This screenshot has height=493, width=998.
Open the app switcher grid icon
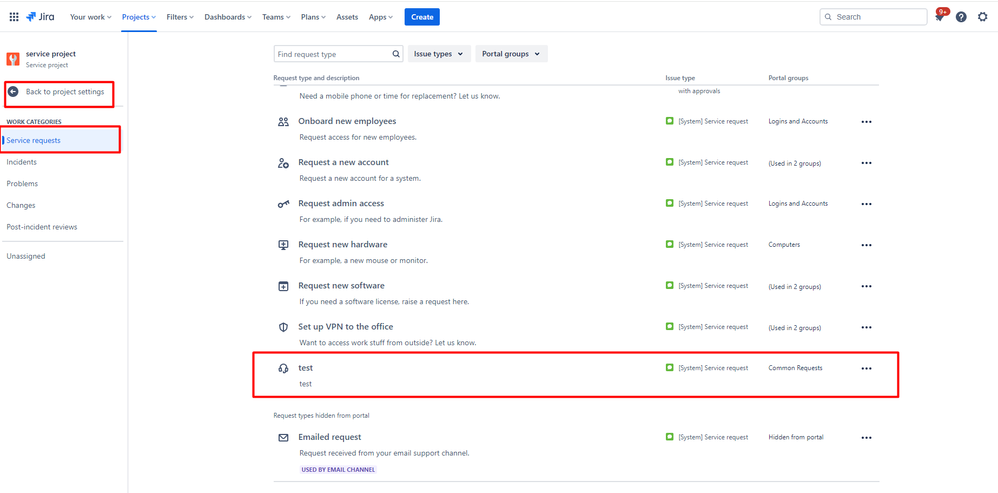click(14, 17)
